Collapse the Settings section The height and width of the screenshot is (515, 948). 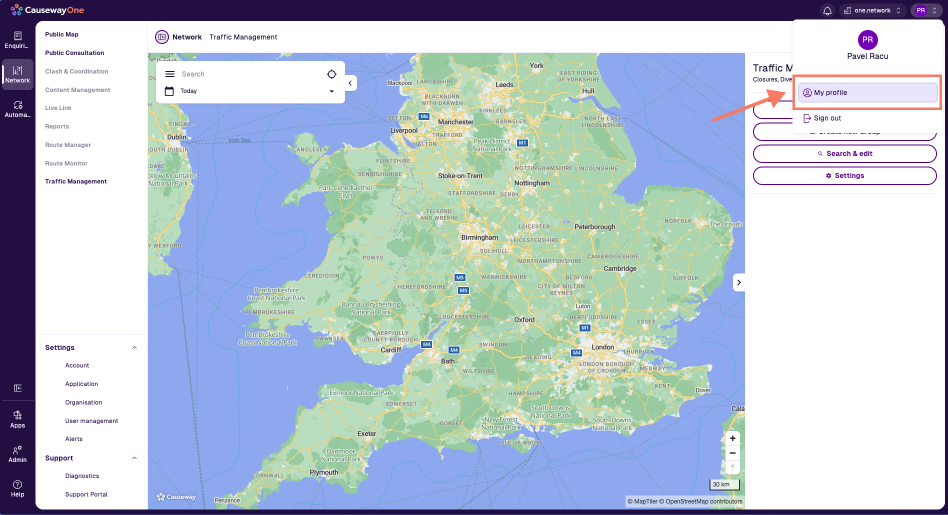point(135,347)
